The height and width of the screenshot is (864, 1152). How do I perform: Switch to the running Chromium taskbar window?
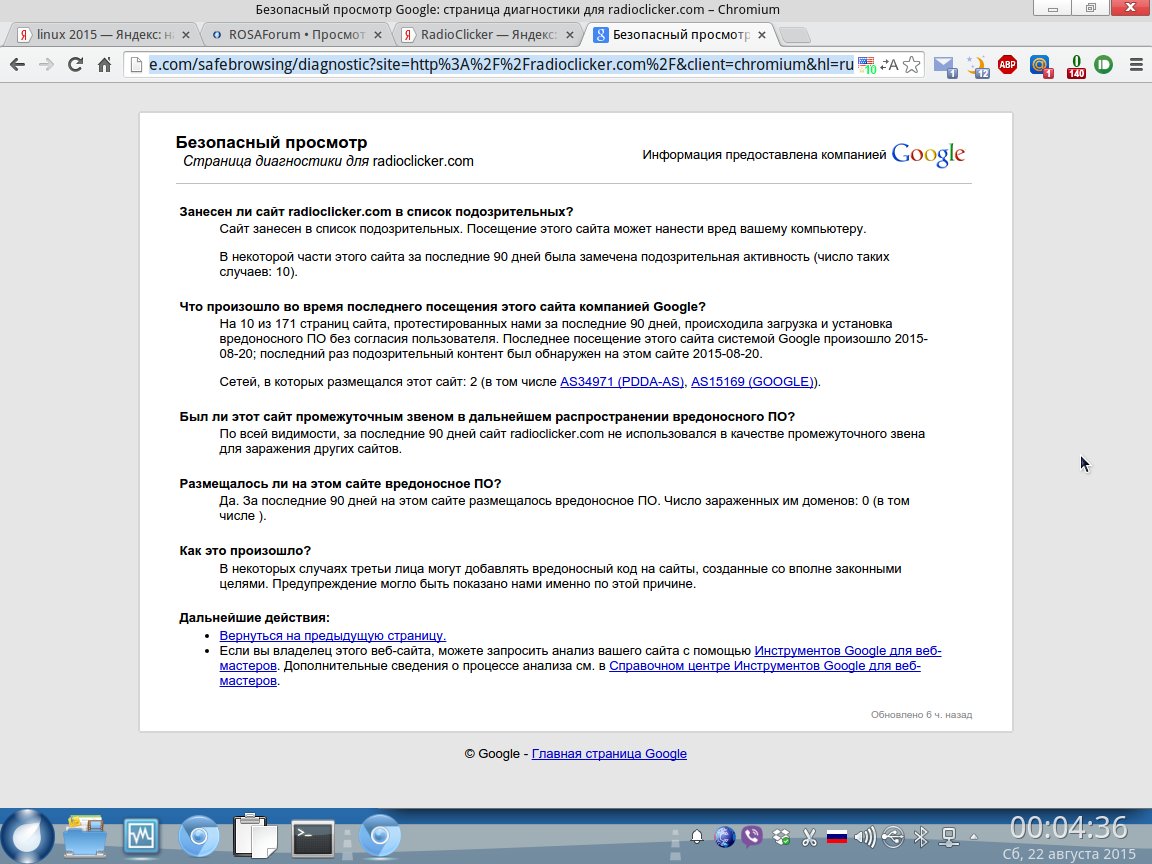[380, 836]
